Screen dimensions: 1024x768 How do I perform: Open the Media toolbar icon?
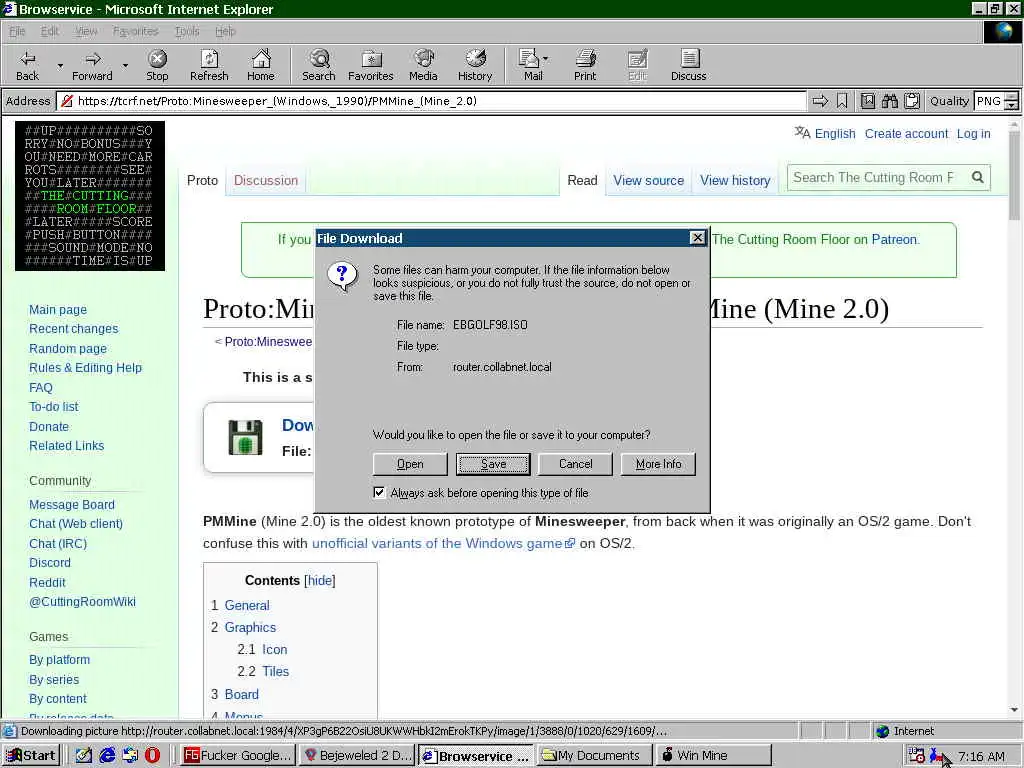423,65
